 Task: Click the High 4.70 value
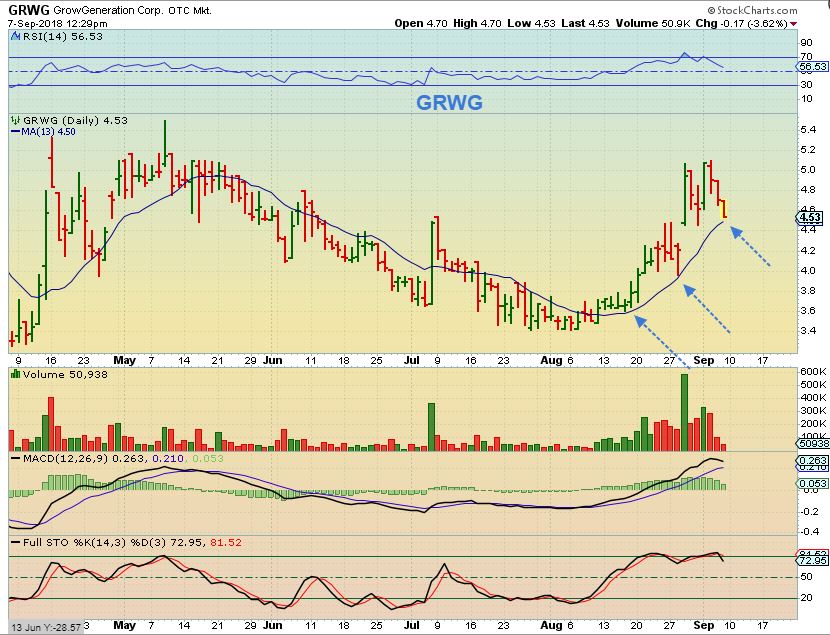tap(477, 23)
